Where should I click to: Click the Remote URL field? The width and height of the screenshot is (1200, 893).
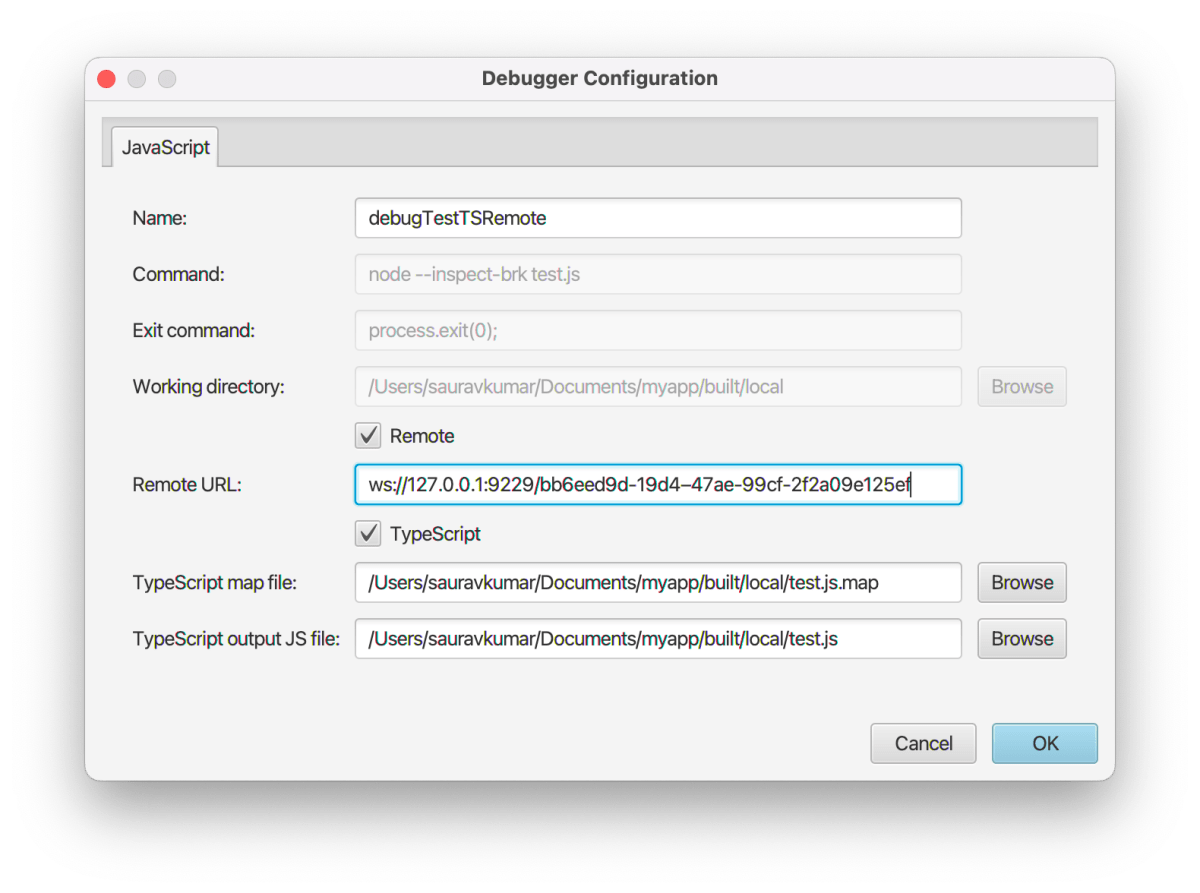point(658,484)
